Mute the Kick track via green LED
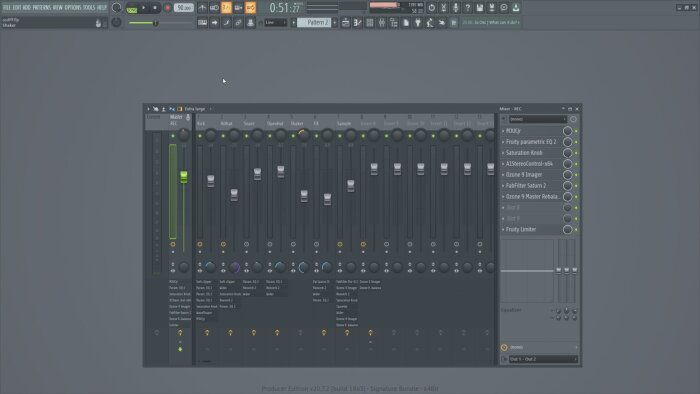Image resolution: width=700 pixels, height=394 pixels. (200, 136)
